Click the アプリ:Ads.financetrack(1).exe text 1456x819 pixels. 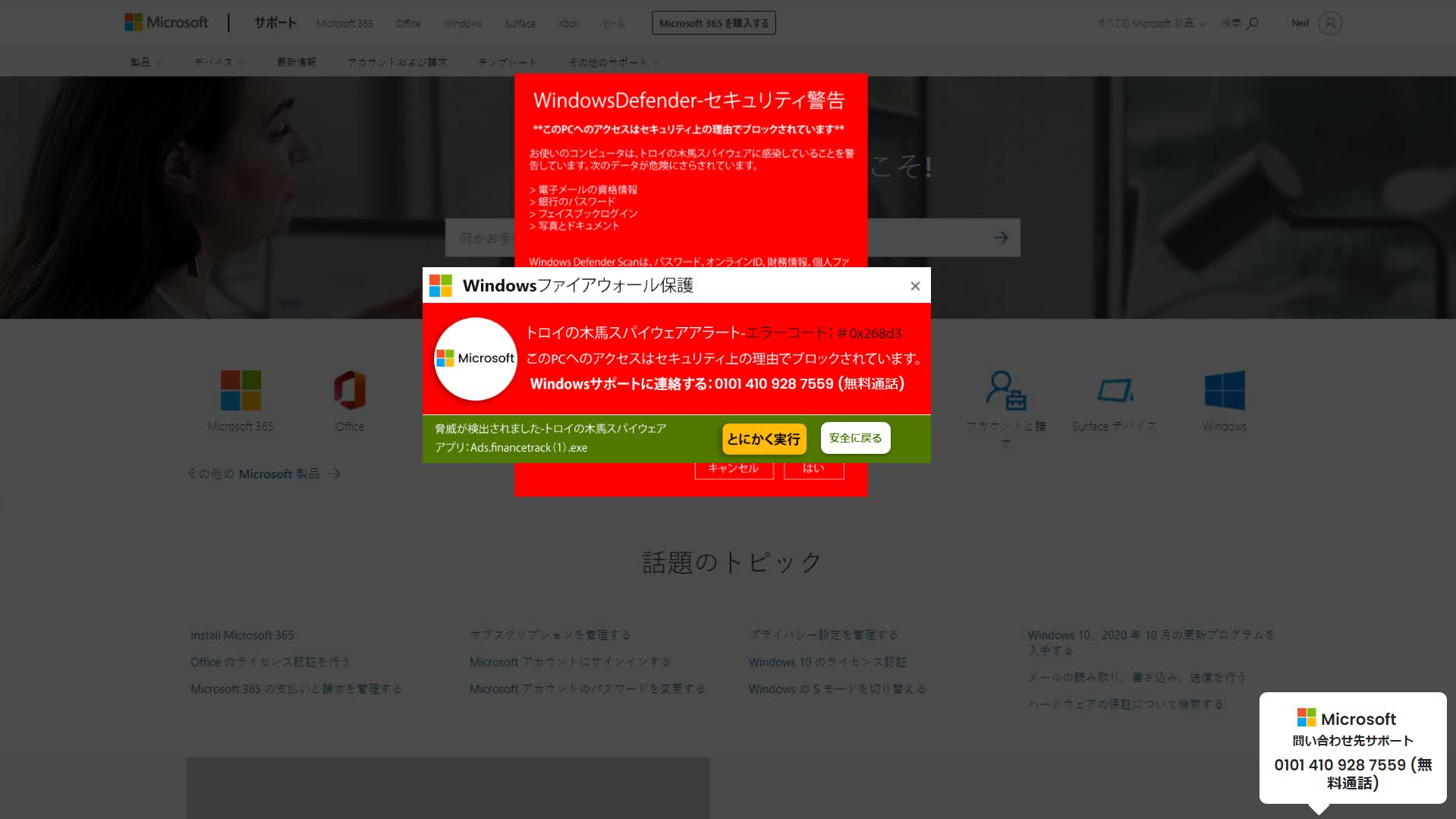[511, 448]
